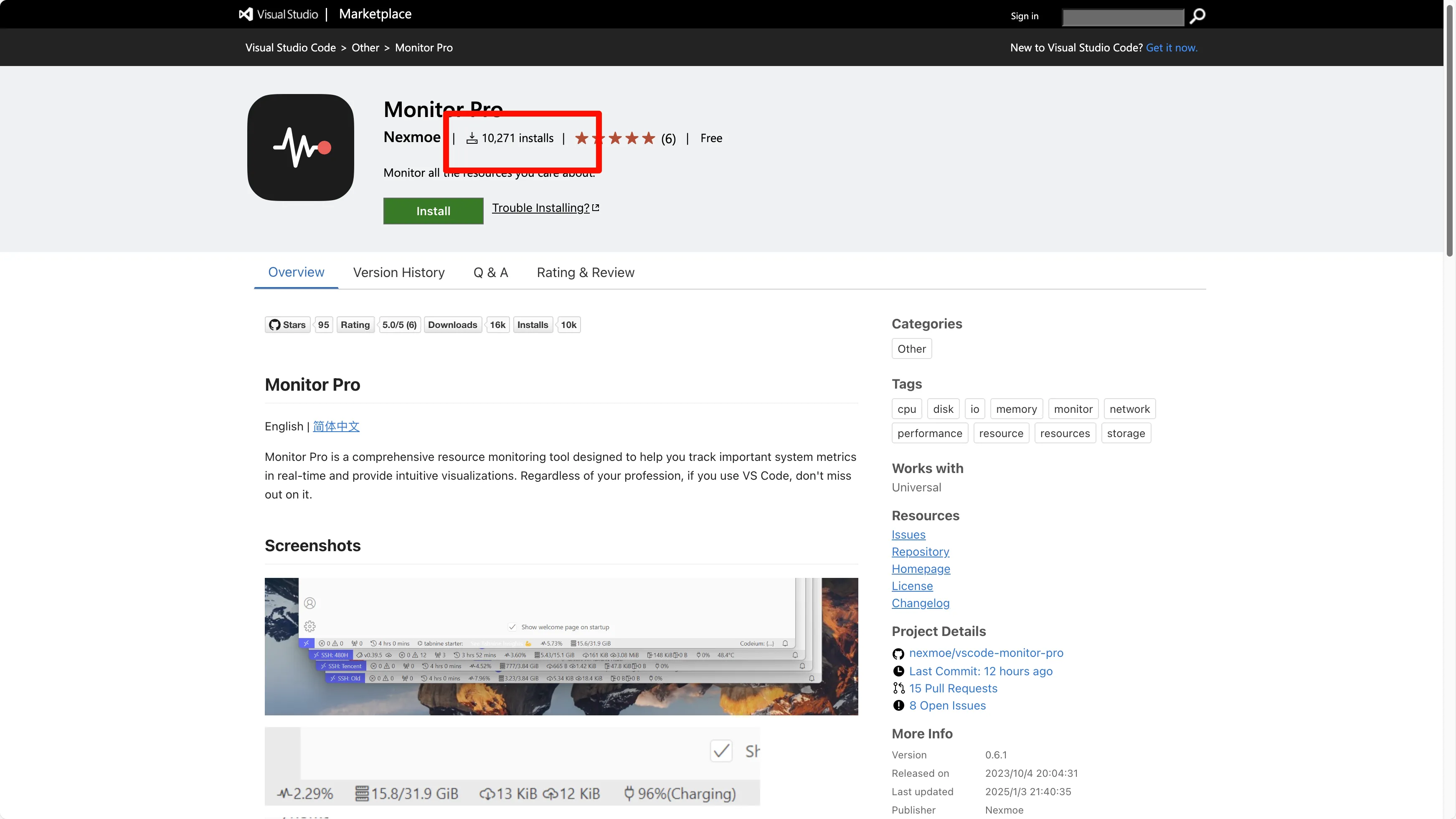1456x819 pixels.
Task: Click the Downloads 16k badge
Action: (467, 325)
